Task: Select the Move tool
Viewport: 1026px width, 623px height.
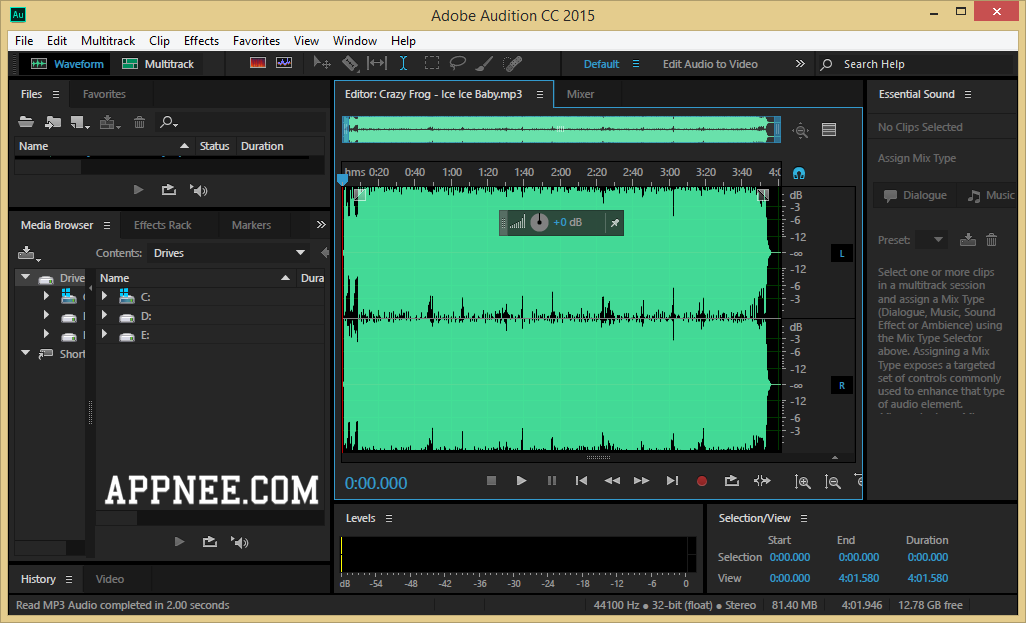Action: point(321,63)
